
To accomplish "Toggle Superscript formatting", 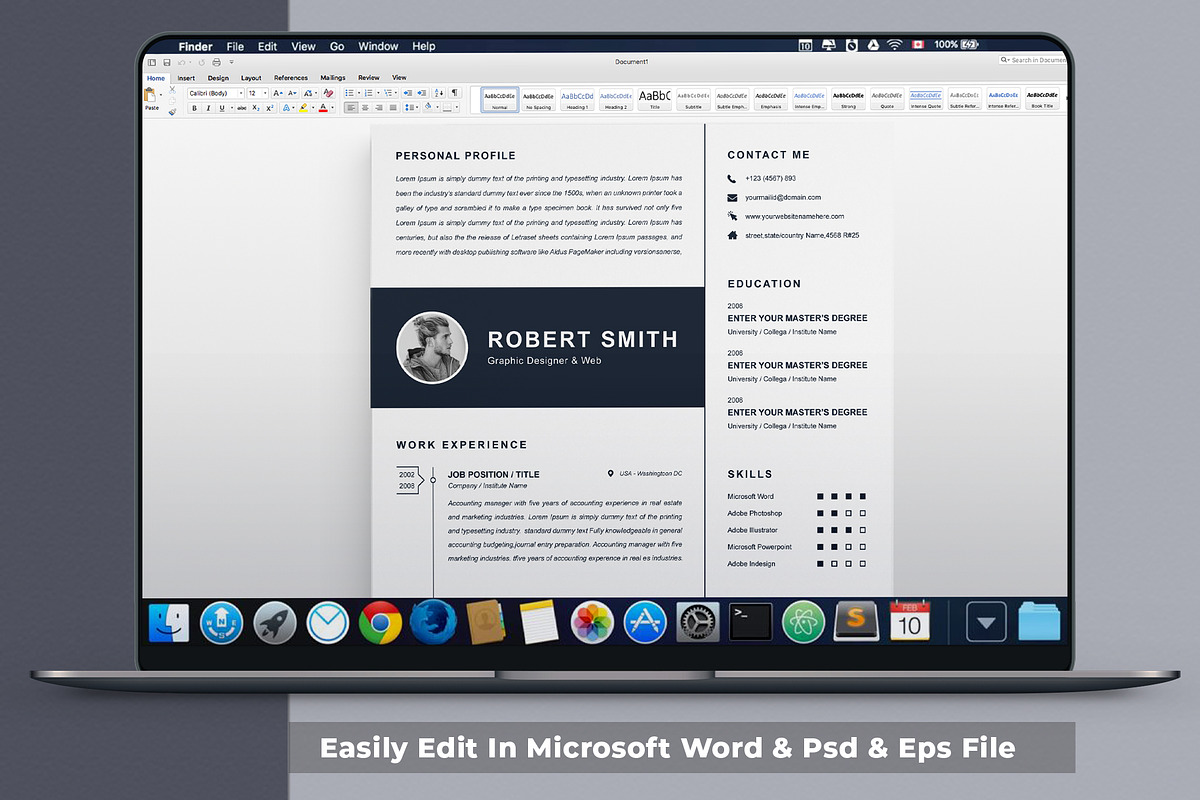I will click(270, 108).
